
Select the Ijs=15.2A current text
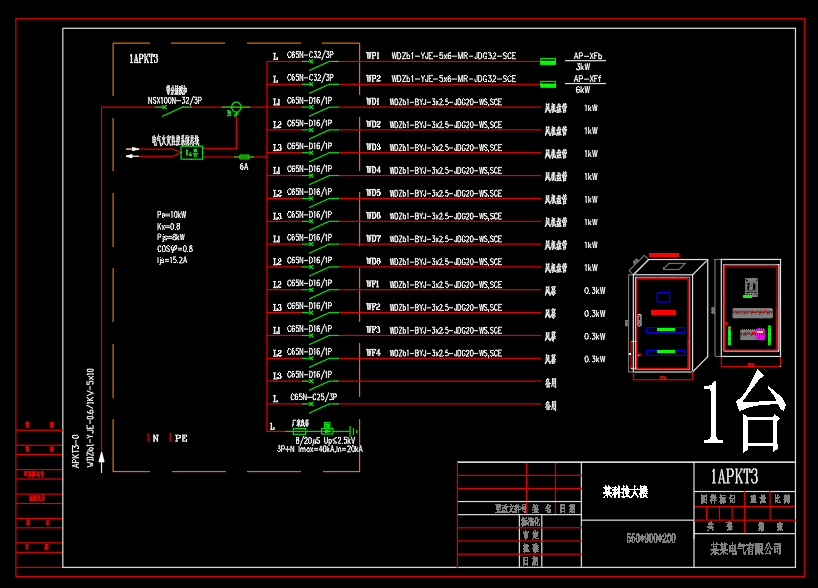[x=172, y=260]
